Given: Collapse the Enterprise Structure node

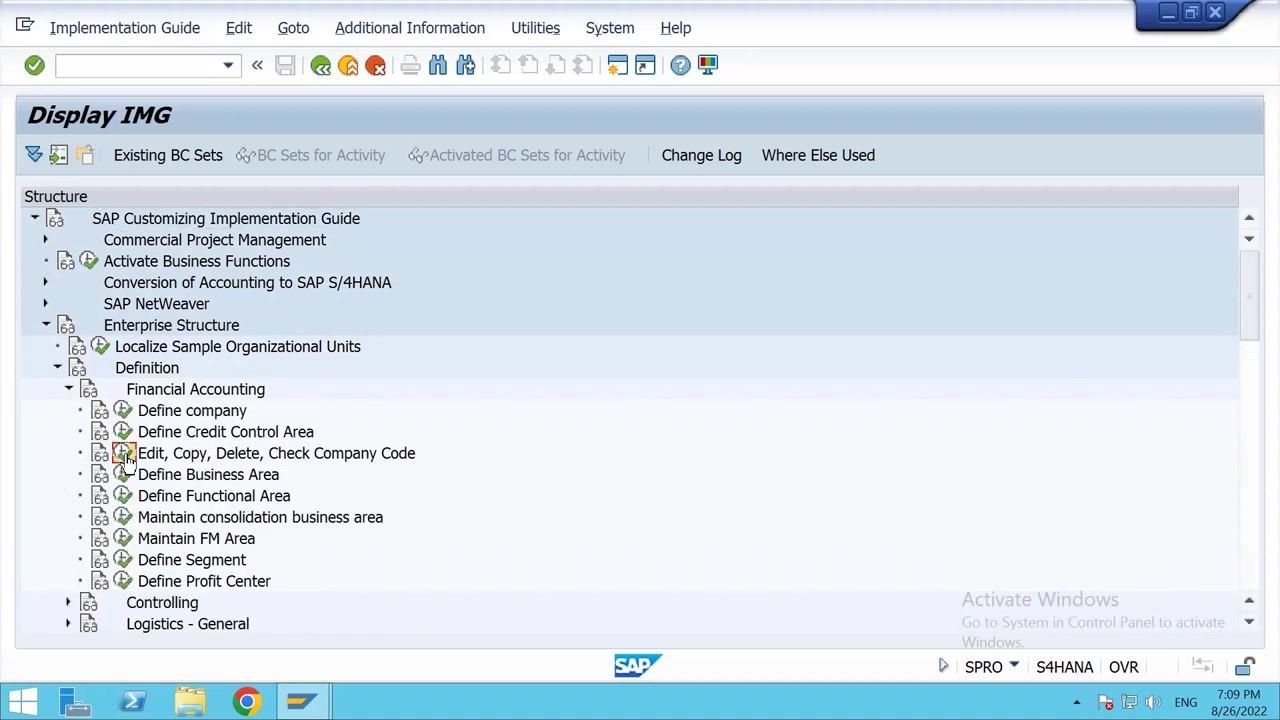Looking at the screenshot, I should (x=46, y=325).
